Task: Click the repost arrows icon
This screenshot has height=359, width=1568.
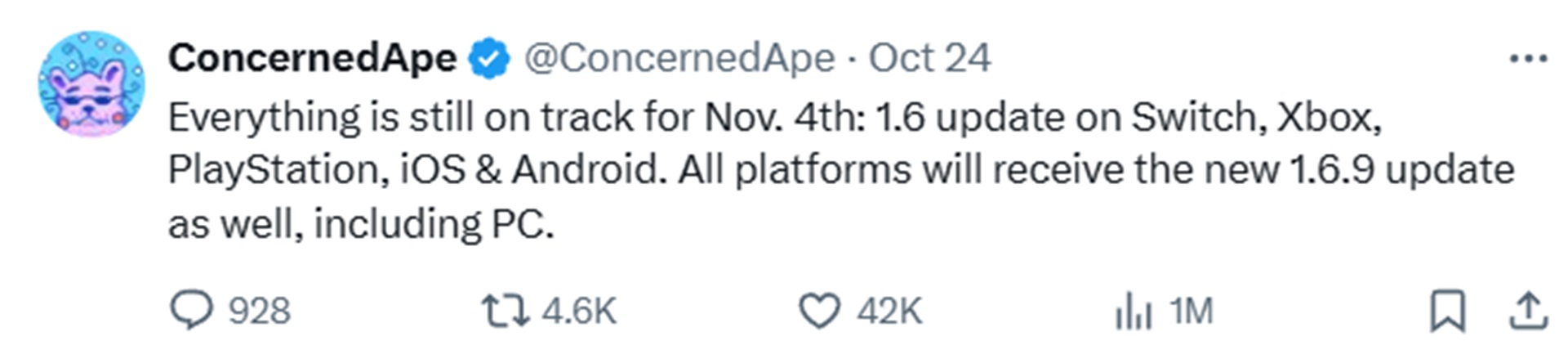Action: click(504, 312)
